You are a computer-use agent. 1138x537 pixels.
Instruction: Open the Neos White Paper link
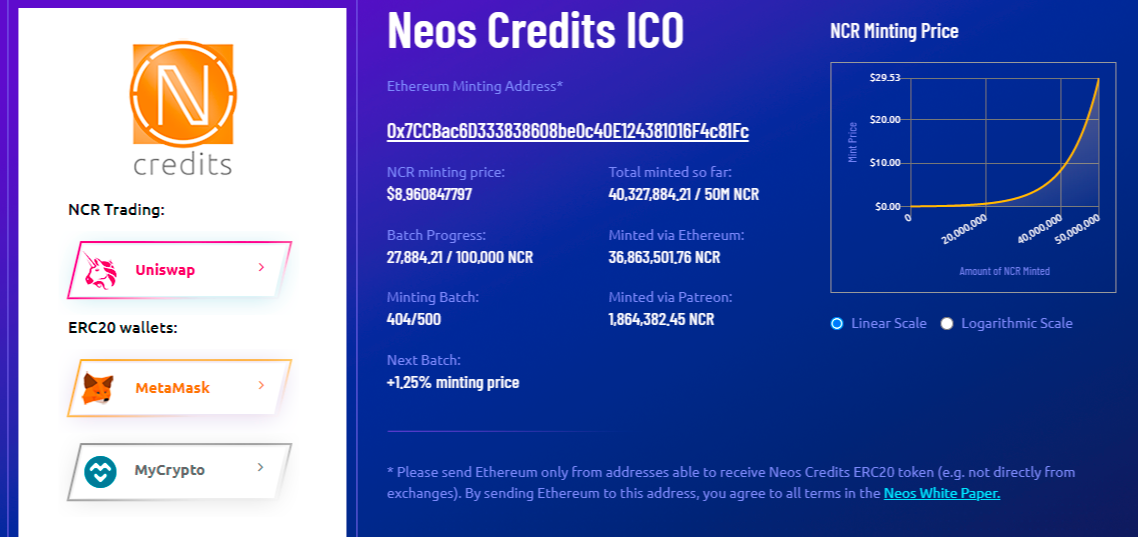(941, 493)
